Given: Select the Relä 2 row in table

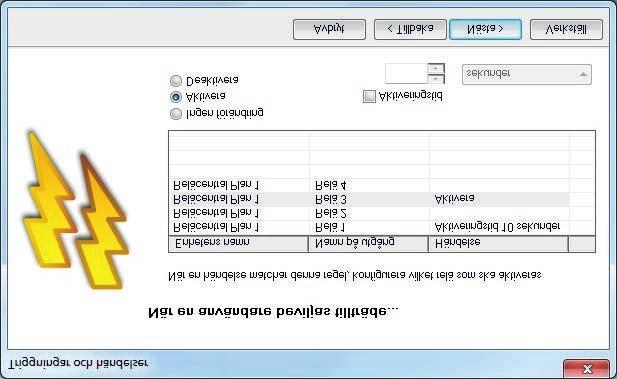Looking at the screenshot, I should (x=369, y=214).
